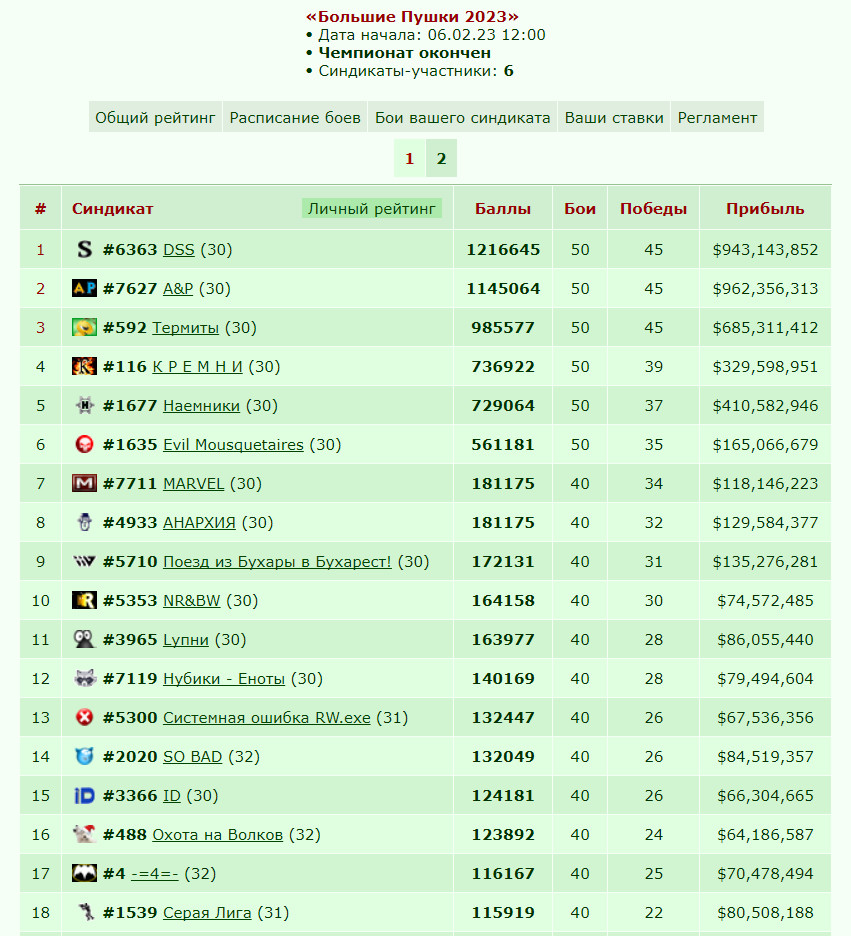Open the Поезд из Бухары в Бухарест! link

277,562
